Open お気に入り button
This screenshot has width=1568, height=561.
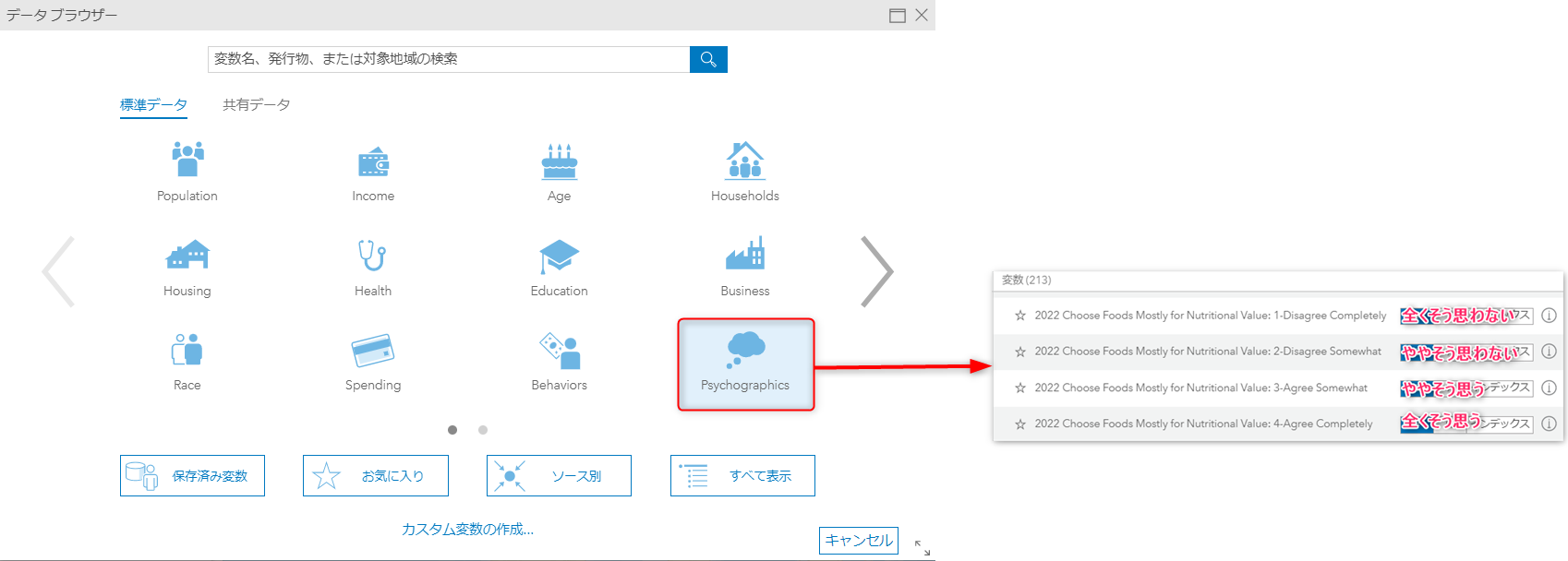(x=376, y=475)
